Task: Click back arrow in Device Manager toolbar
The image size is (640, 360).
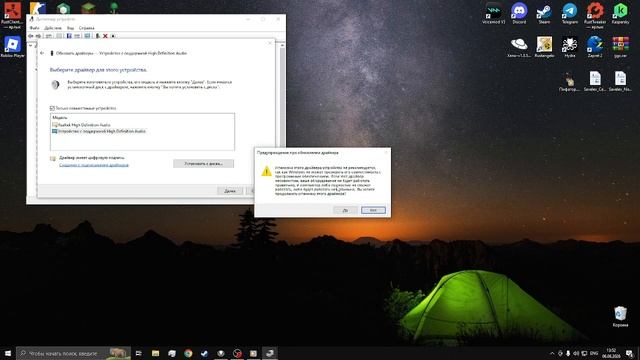Action: coord(31,36)
